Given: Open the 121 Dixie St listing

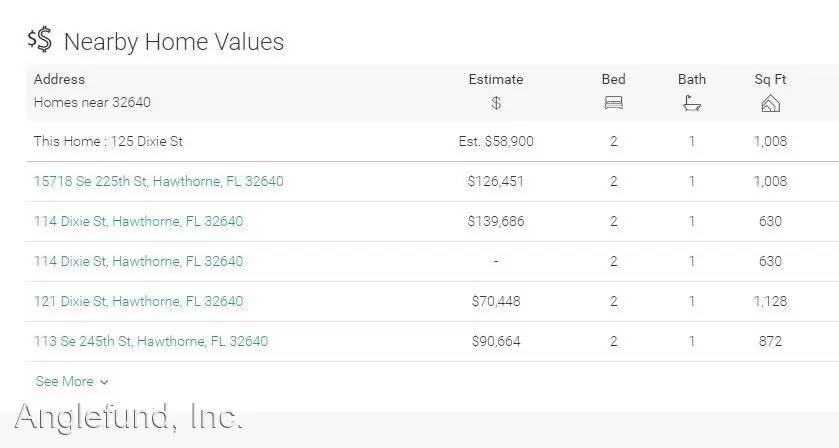Looking at the screenshot, I should point(138,301).
